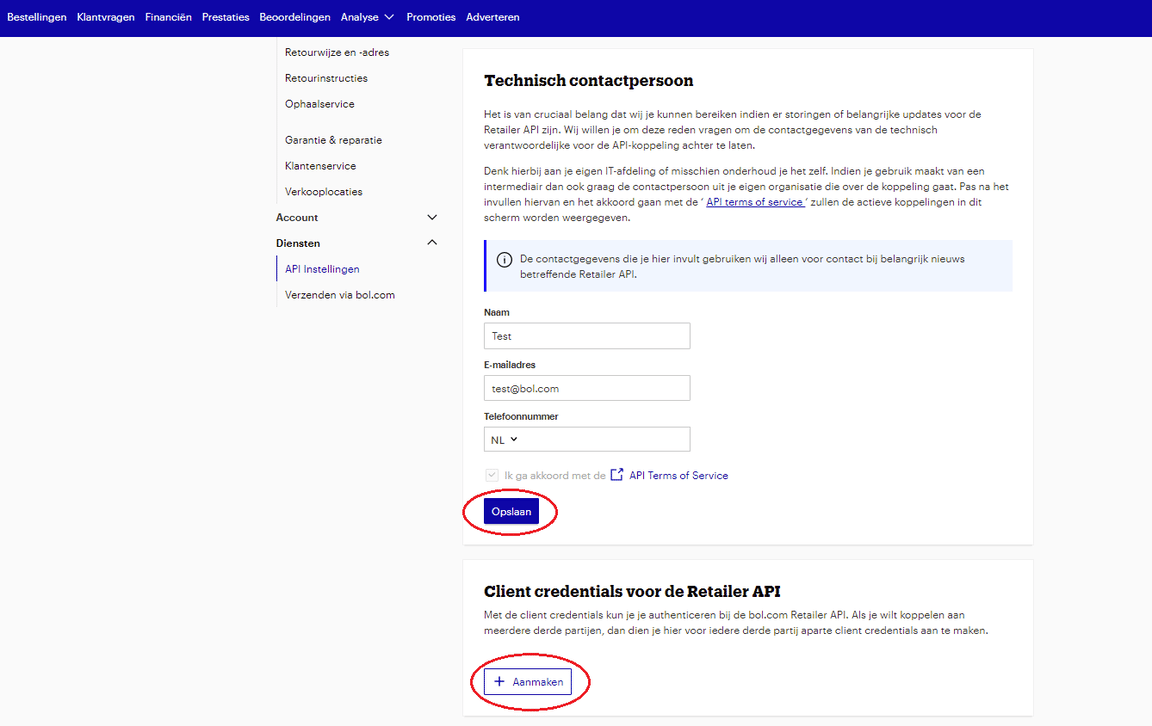
Task: Open Beoordelingen in the navigation bar
Action: point(295,17)
